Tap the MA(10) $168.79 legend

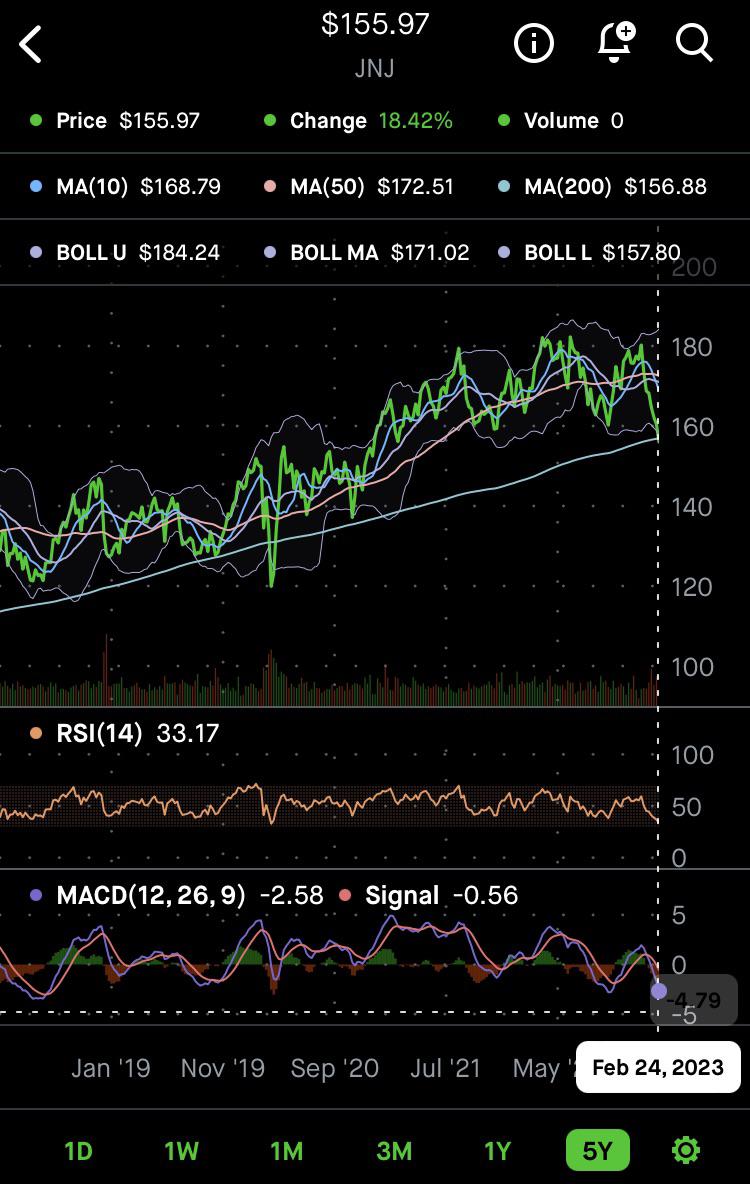click(x=125, y=187)
